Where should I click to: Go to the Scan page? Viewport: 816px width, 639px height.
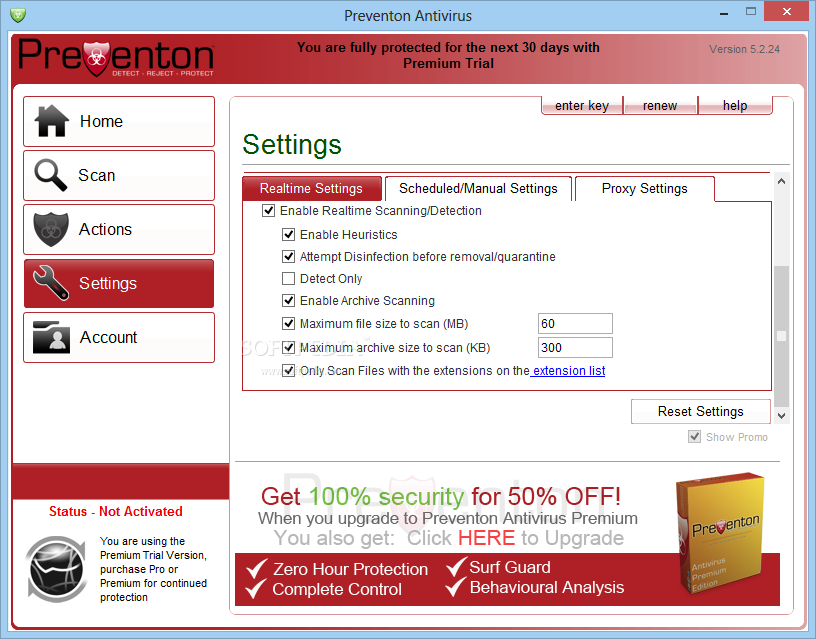pos(119,175)
